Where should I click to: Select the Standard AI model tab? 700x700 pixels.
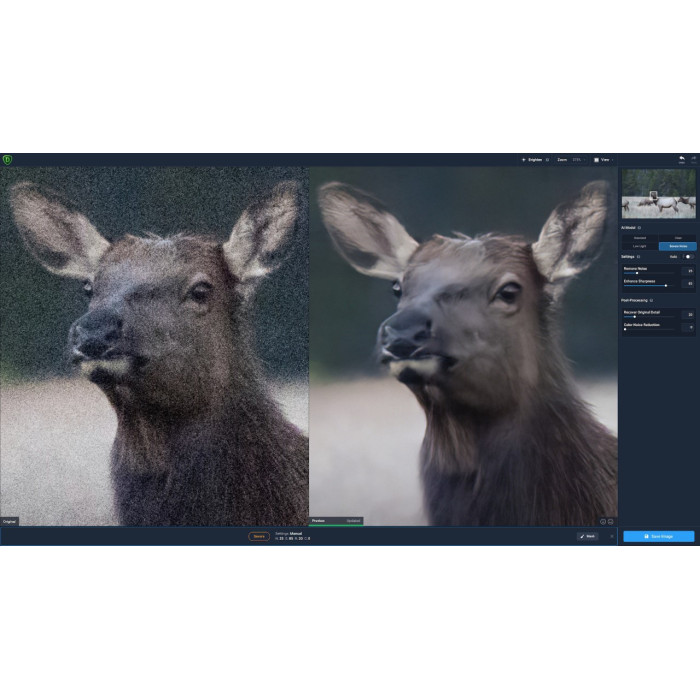(639, 238)
